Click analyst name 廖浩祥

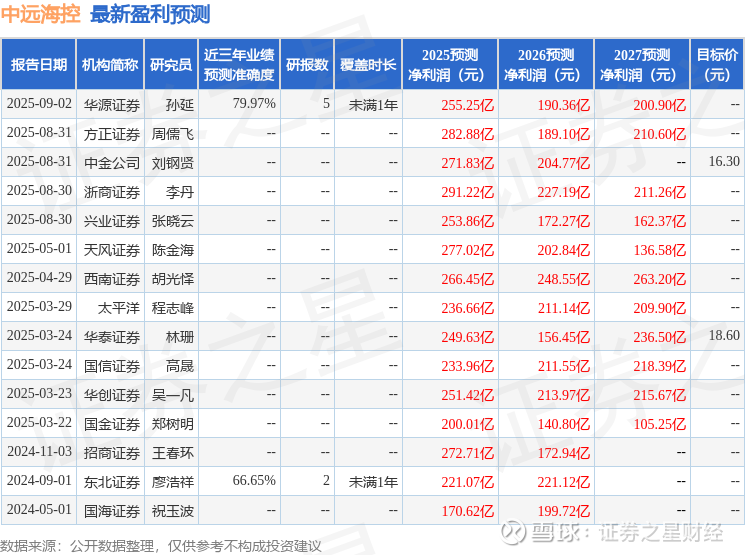pyautogui.click(x=172, y=482)
